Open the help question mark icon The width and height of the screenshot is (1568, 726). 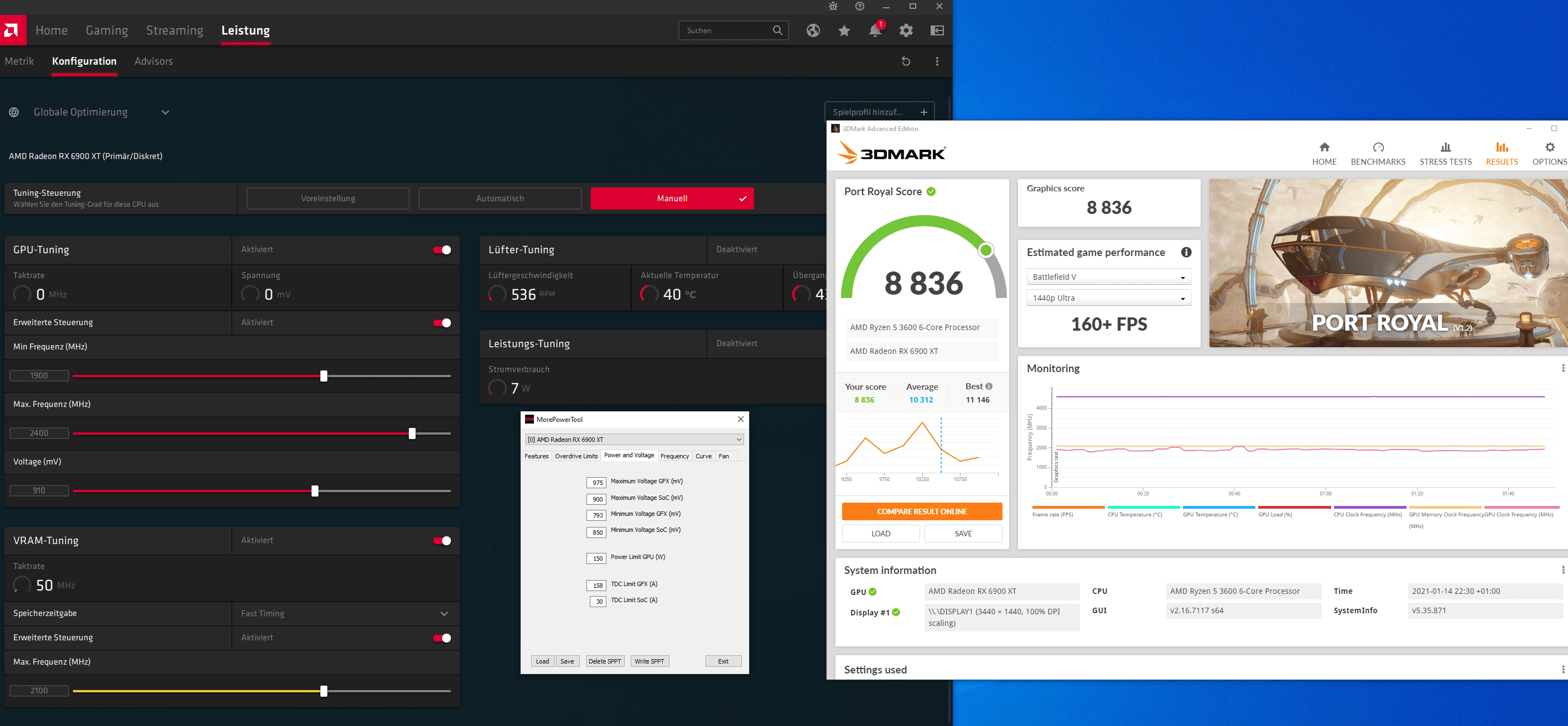pos(859,7)
